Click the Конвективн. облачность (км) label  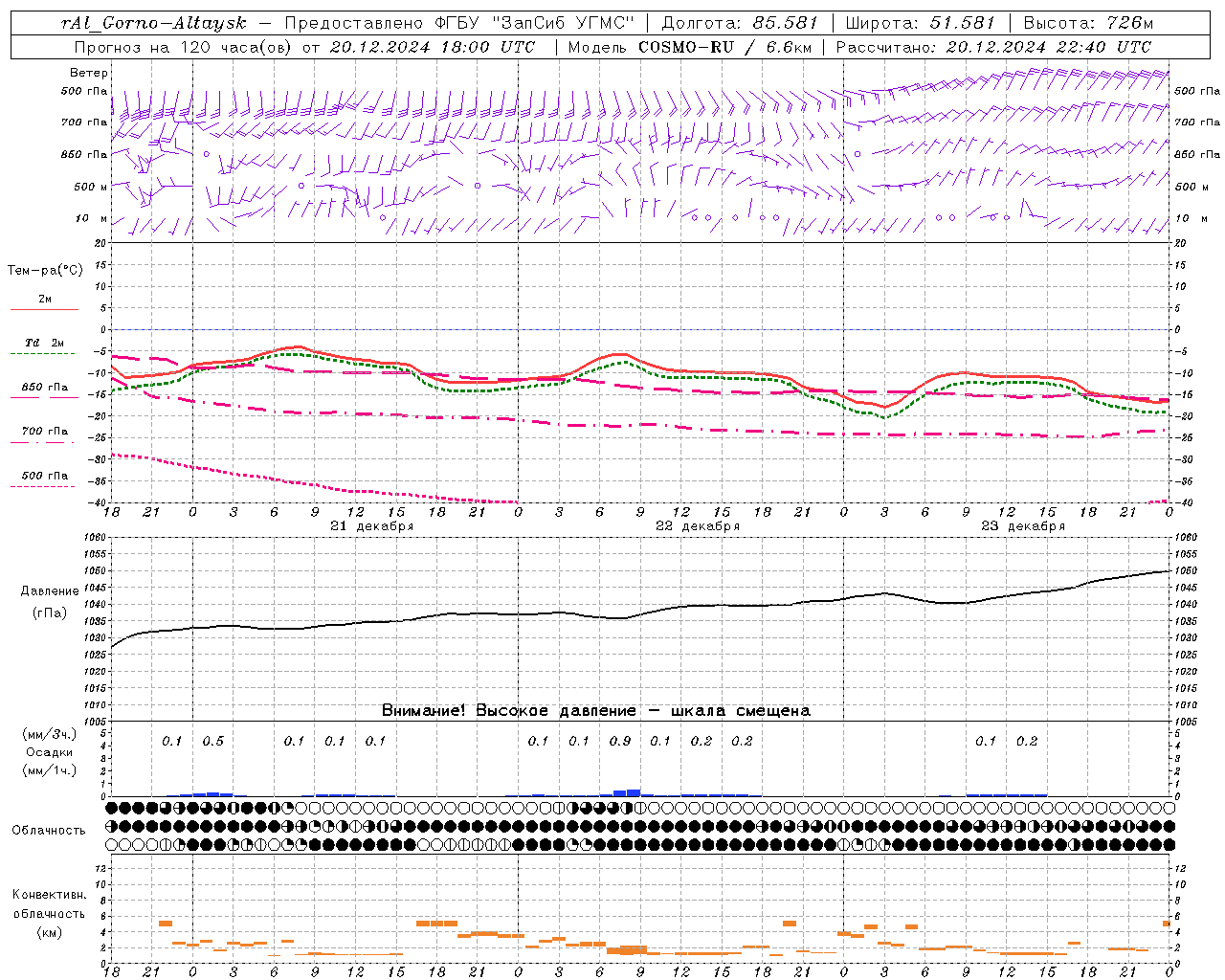50,913
